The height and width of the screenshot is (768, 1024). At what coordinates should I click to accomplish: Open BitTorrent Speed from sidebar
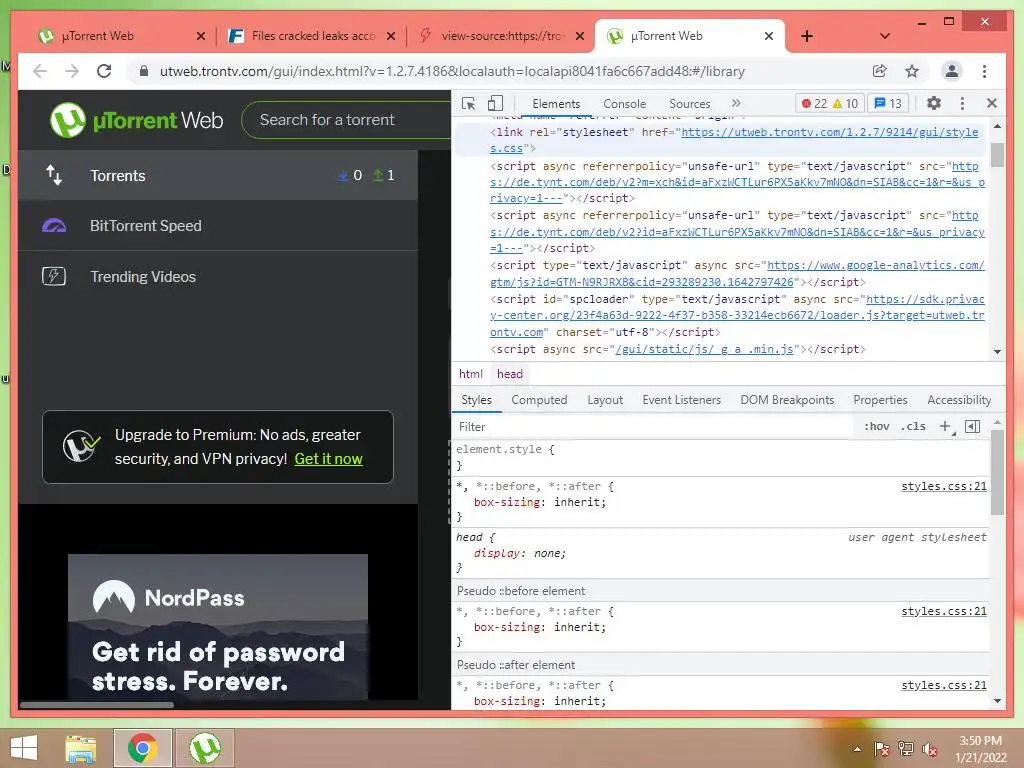[x=218, y=225]
